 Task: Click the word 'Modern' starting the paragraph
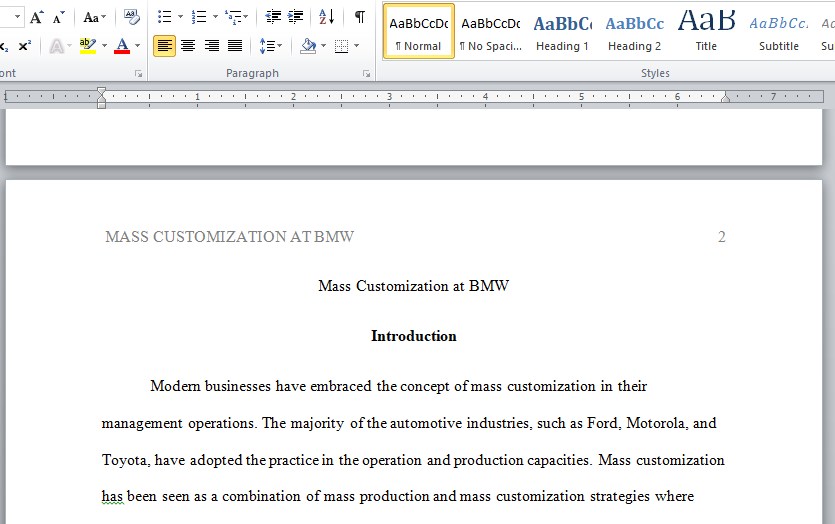(x=175, y=386)
